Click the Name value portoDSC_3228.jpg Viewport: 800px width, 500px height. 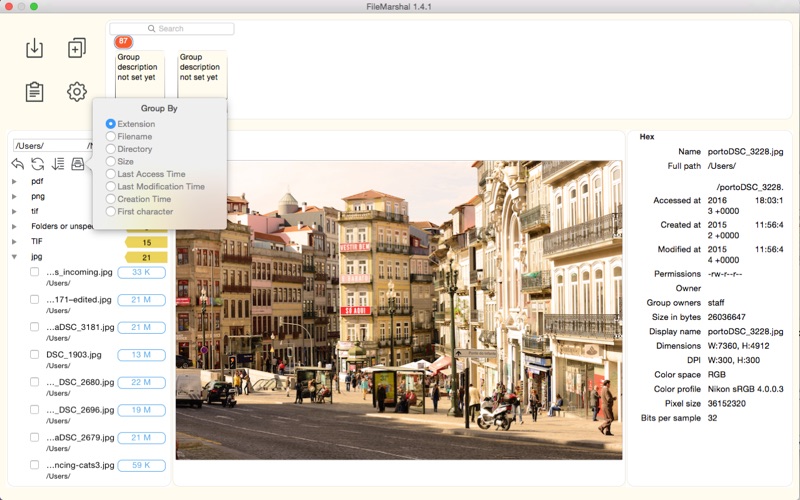click(x=745, y=152)
